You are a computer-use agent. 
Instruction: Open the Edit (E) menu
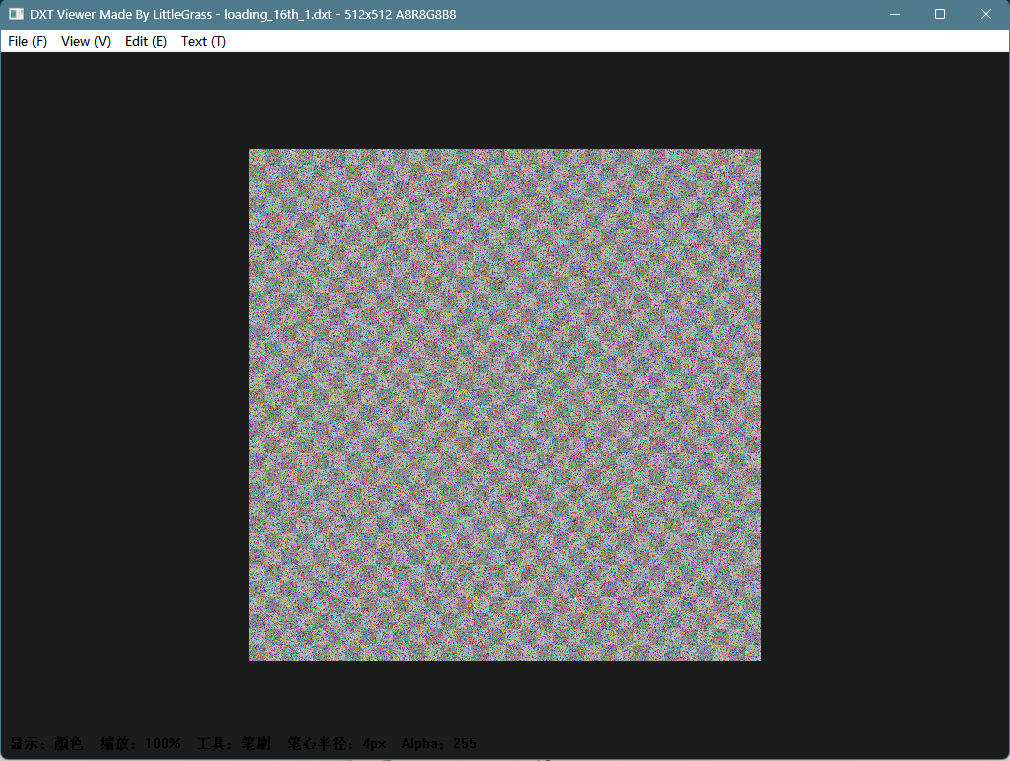(x=146, y=41)
